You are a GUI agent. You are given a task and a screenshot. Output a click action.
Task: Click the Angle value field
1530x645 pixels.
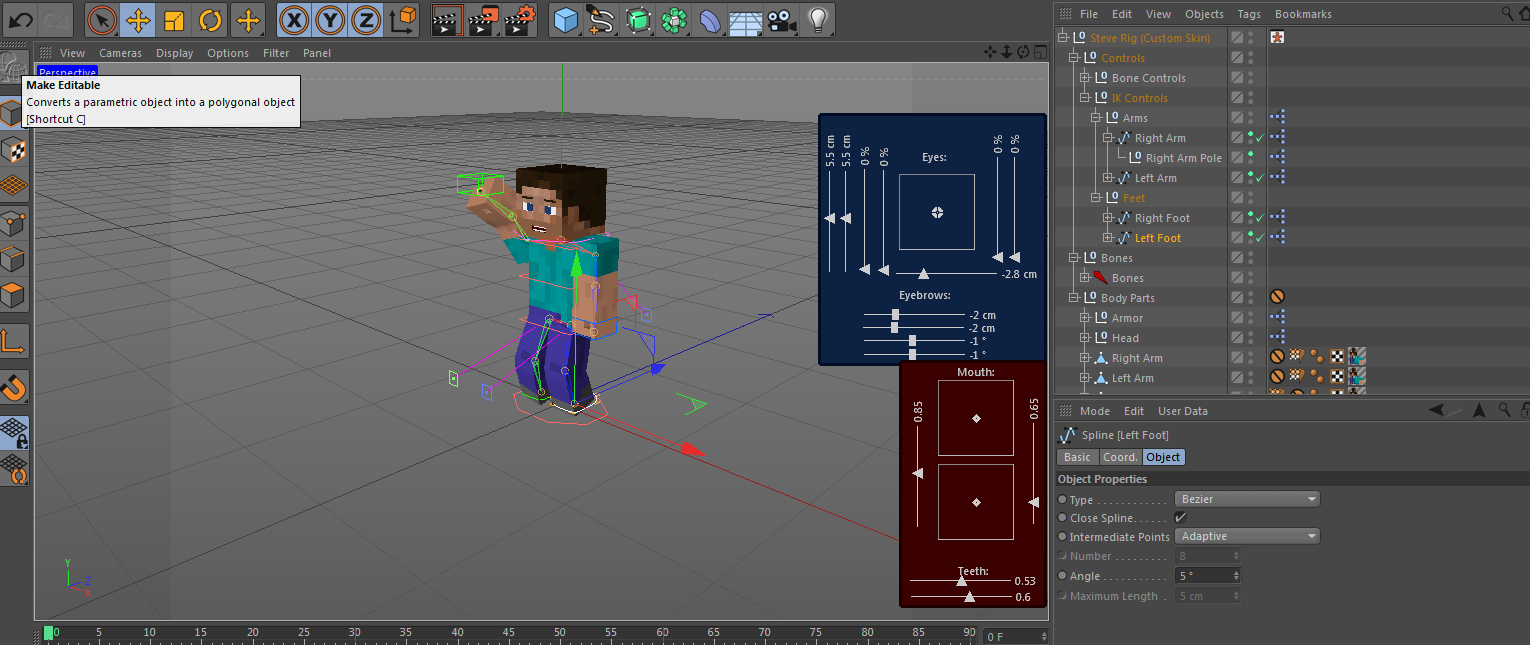[1203, 576]
